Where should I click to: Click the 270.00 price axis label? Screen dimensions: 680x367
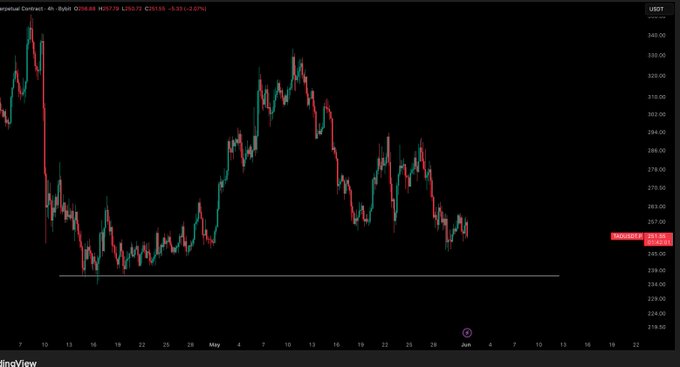coord(657,188)
